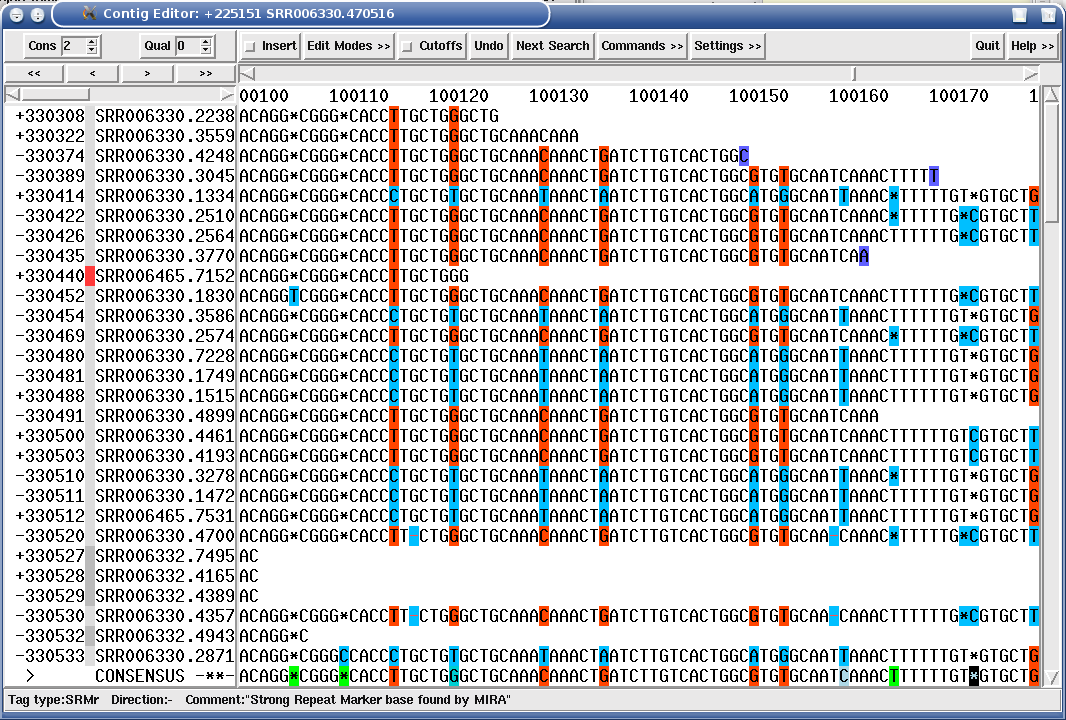Viewport: 1066px width, 720px height.
Task: Click read number -330533
Action: pyautogui.click(x=50, y=656)
